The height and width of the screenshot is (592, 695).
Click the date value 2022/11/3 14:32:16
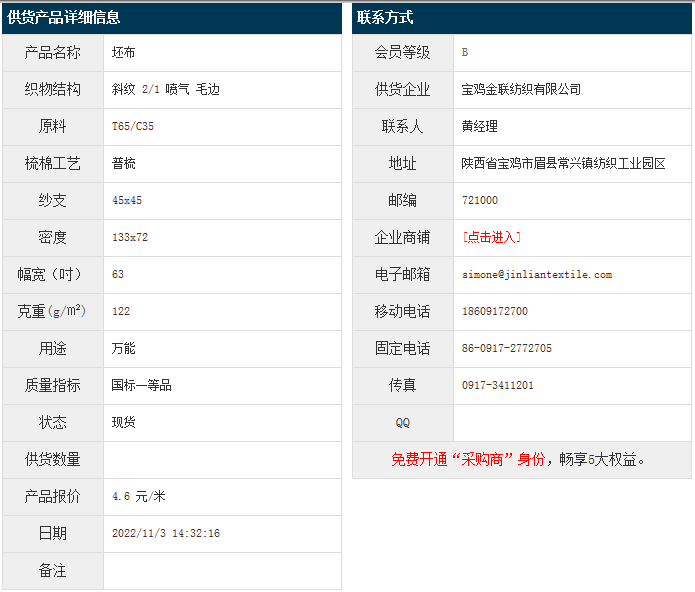click(x=166, y=533)
